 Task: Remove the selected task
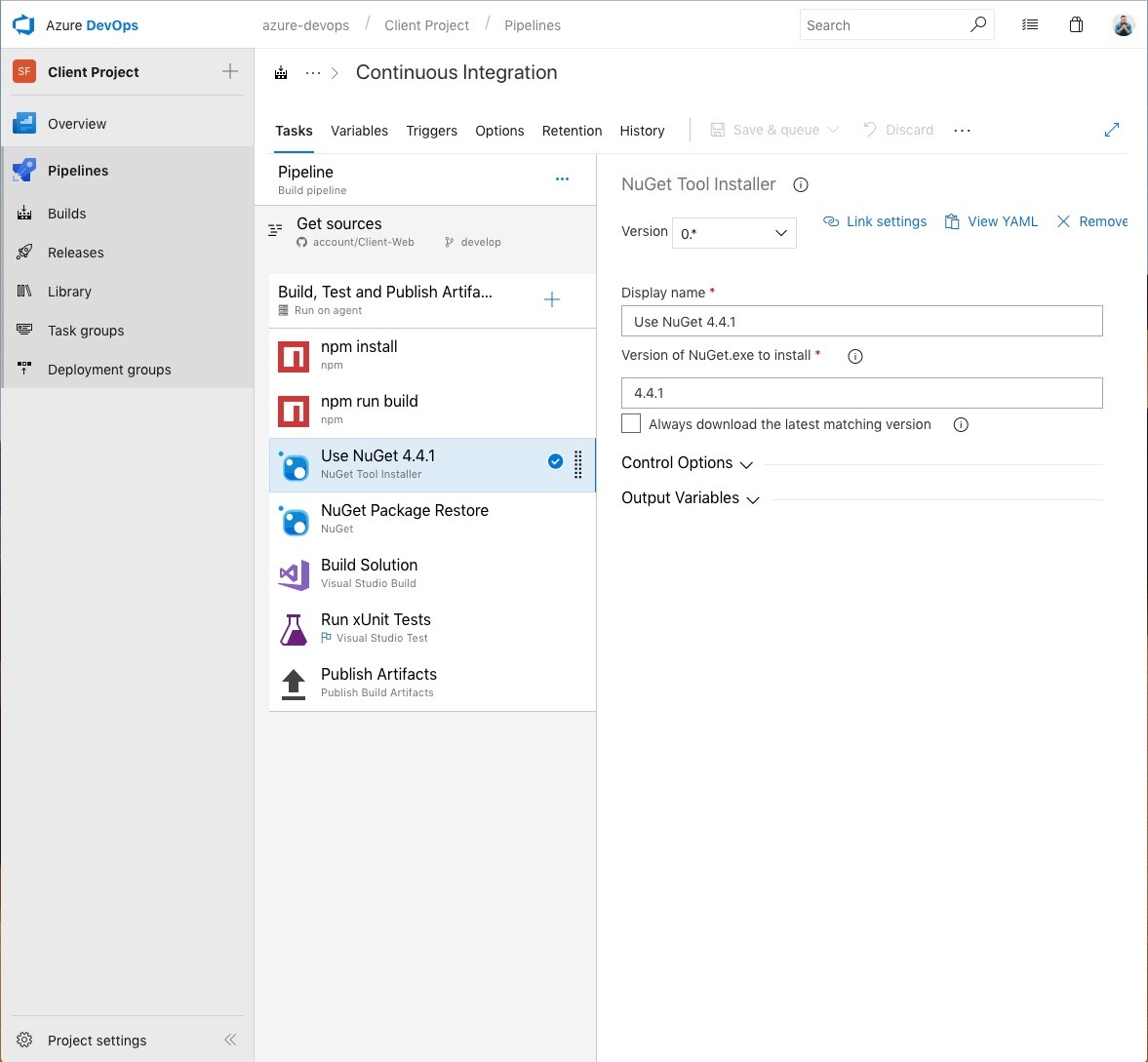[x=1092, y=222]
